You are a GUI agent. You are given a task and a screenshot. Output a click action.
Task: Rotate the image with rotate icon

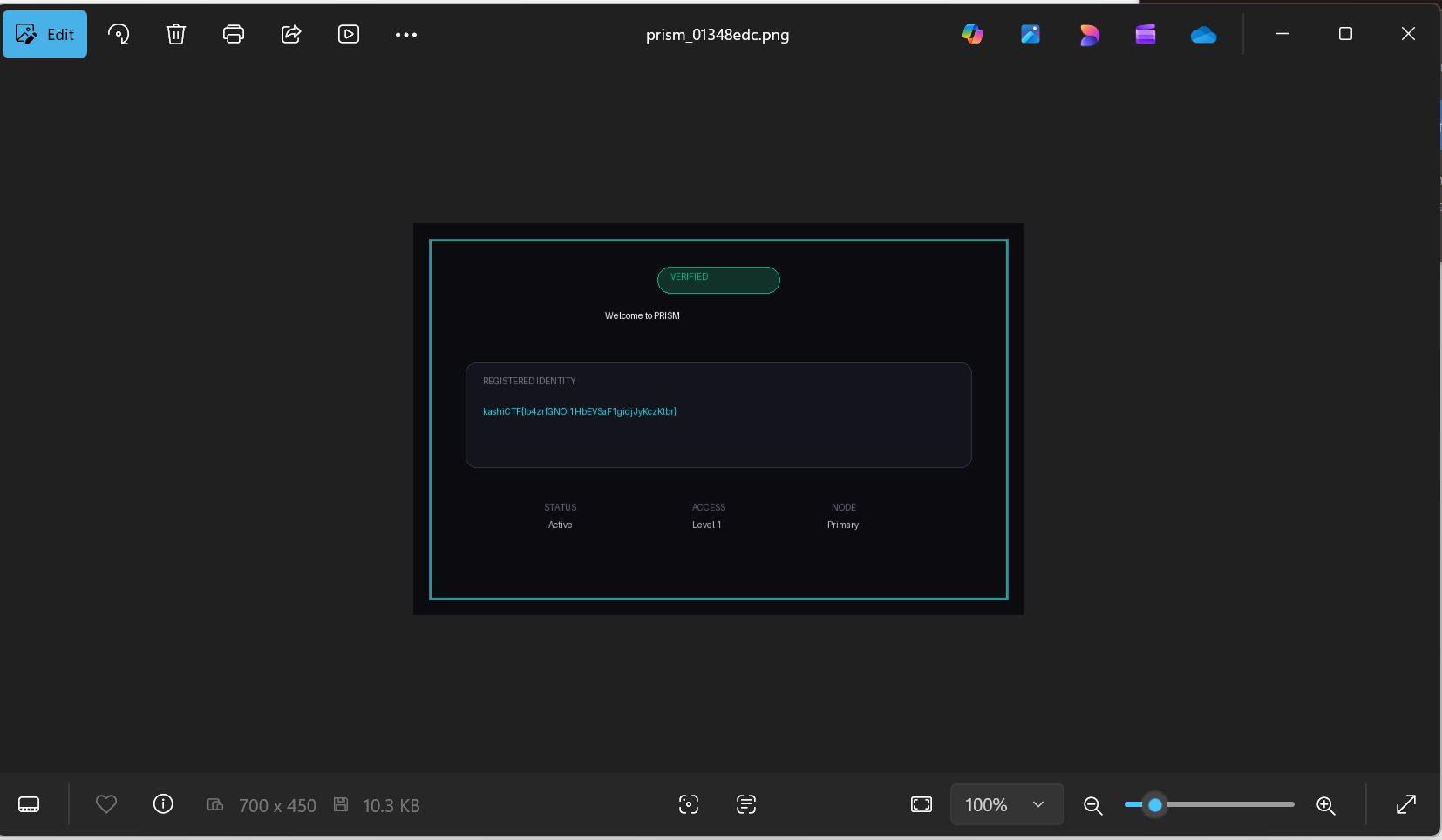pyautogui.click(x=119, y=34)
